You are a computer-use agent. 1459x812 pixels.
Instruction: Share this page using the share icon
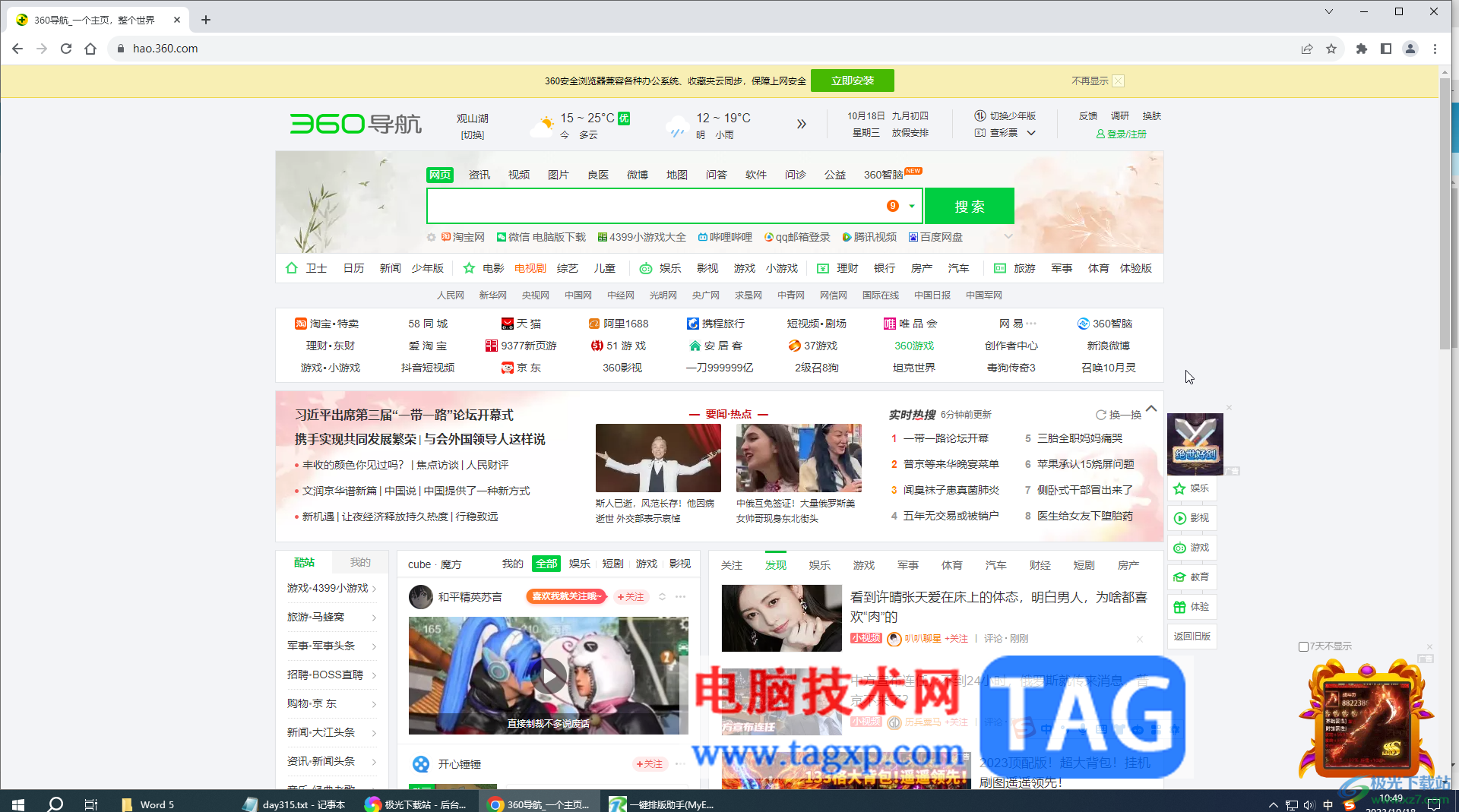[x=1307, y=49]
